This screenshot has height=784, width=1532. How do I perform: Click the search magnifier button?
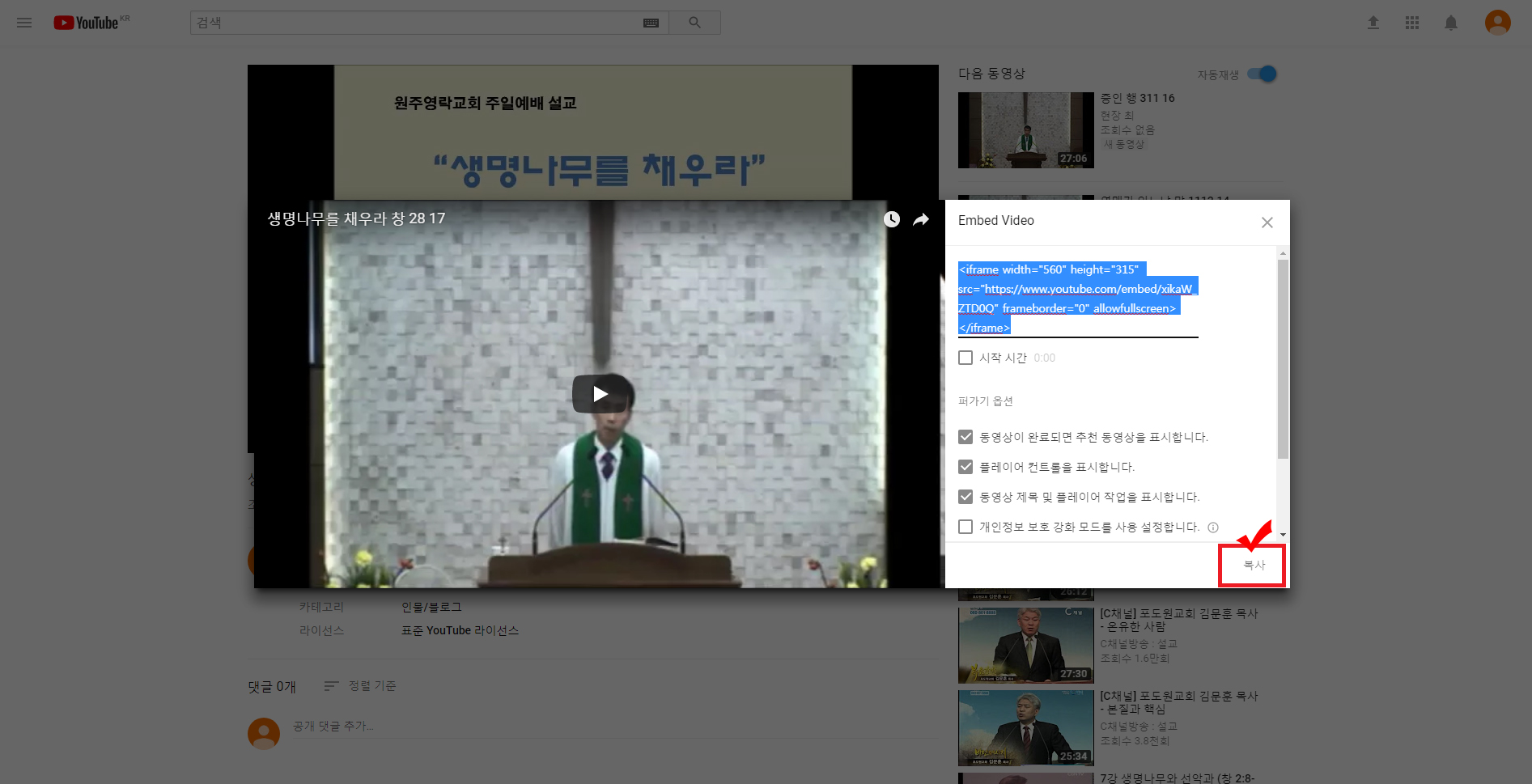point(694,23)
